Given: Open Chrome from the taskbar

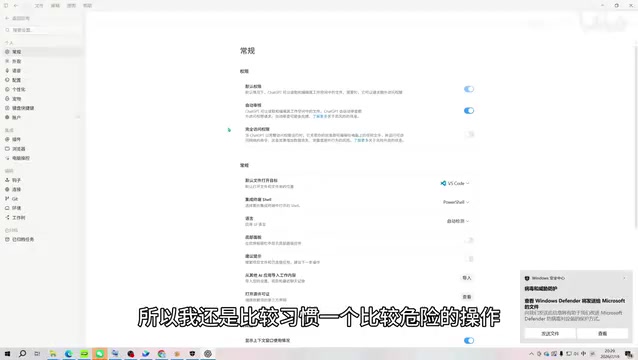Looking at the screenshot, I should coord(162,353).
